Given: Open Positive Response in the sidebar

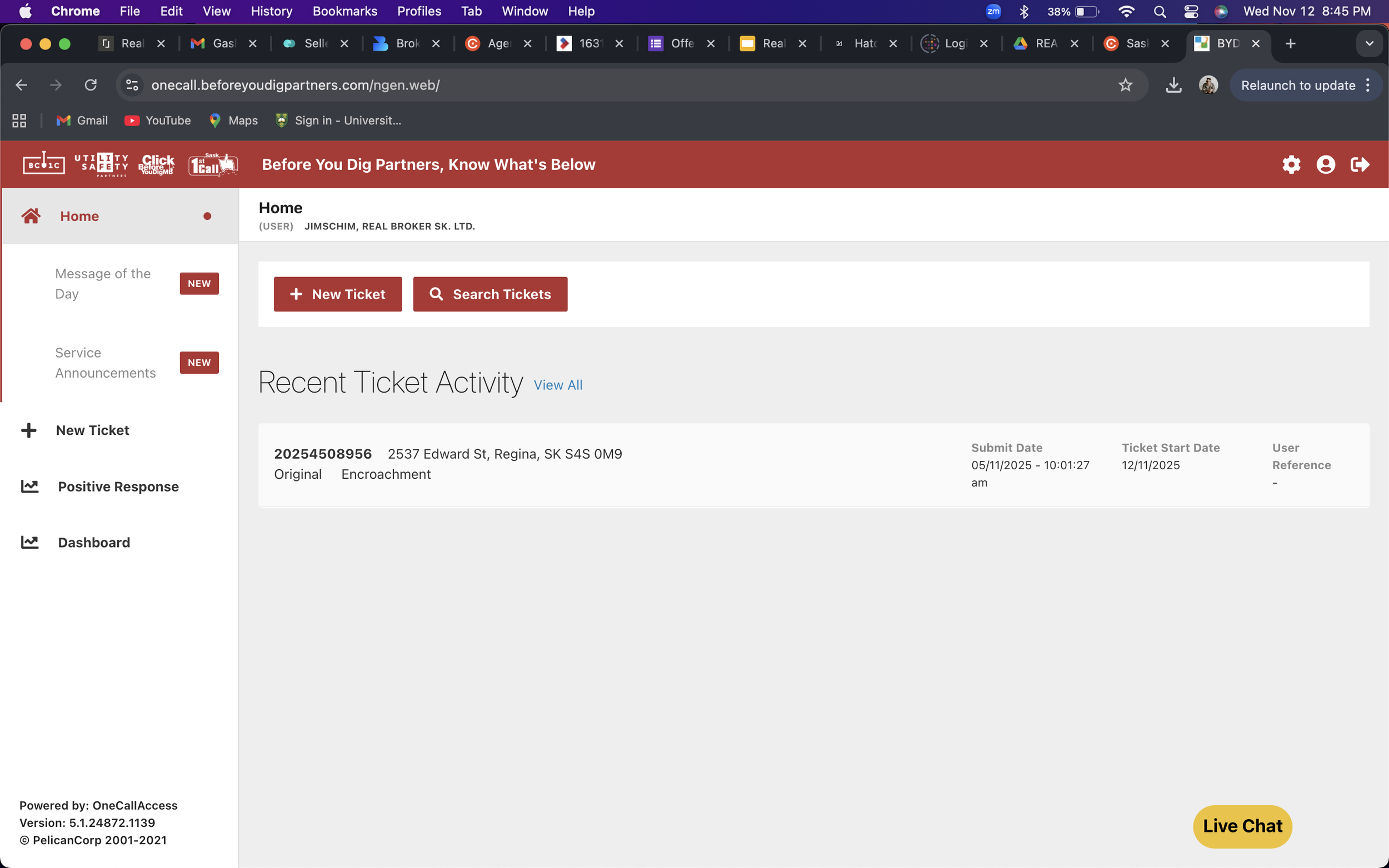Looking at the screenshot, I should coord(118,486).
